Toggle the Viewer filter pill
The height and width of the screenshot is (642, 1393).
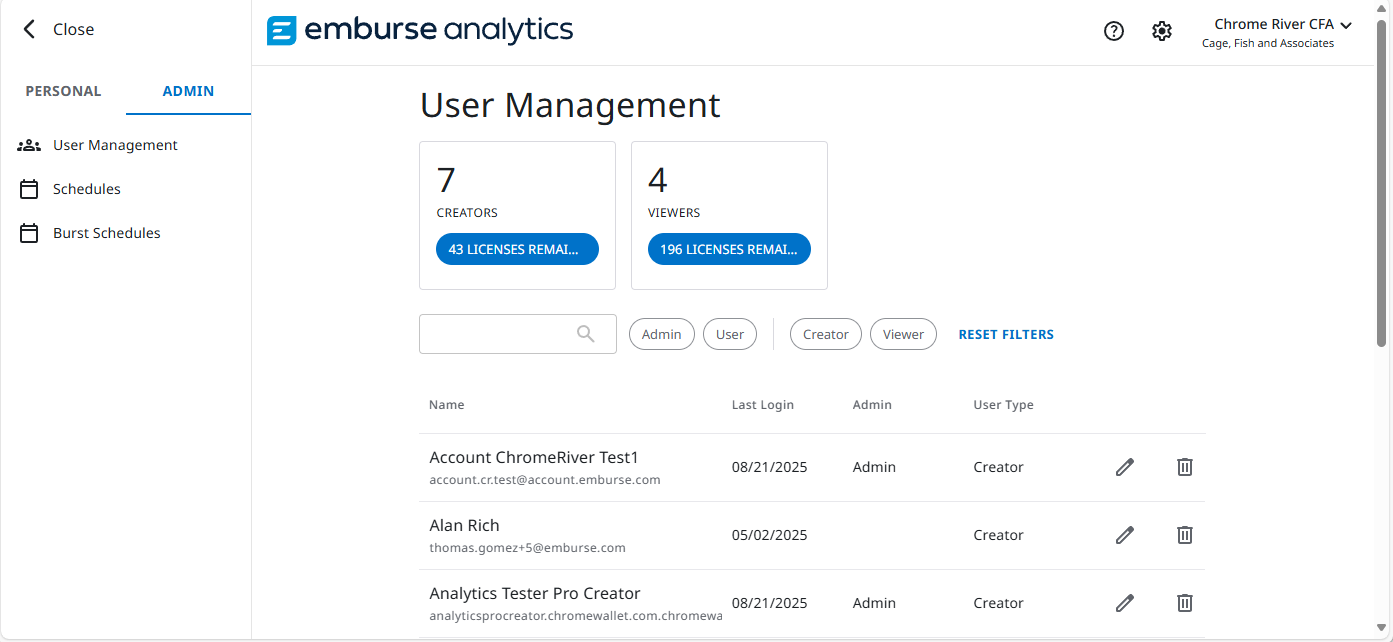pos(902,333)
